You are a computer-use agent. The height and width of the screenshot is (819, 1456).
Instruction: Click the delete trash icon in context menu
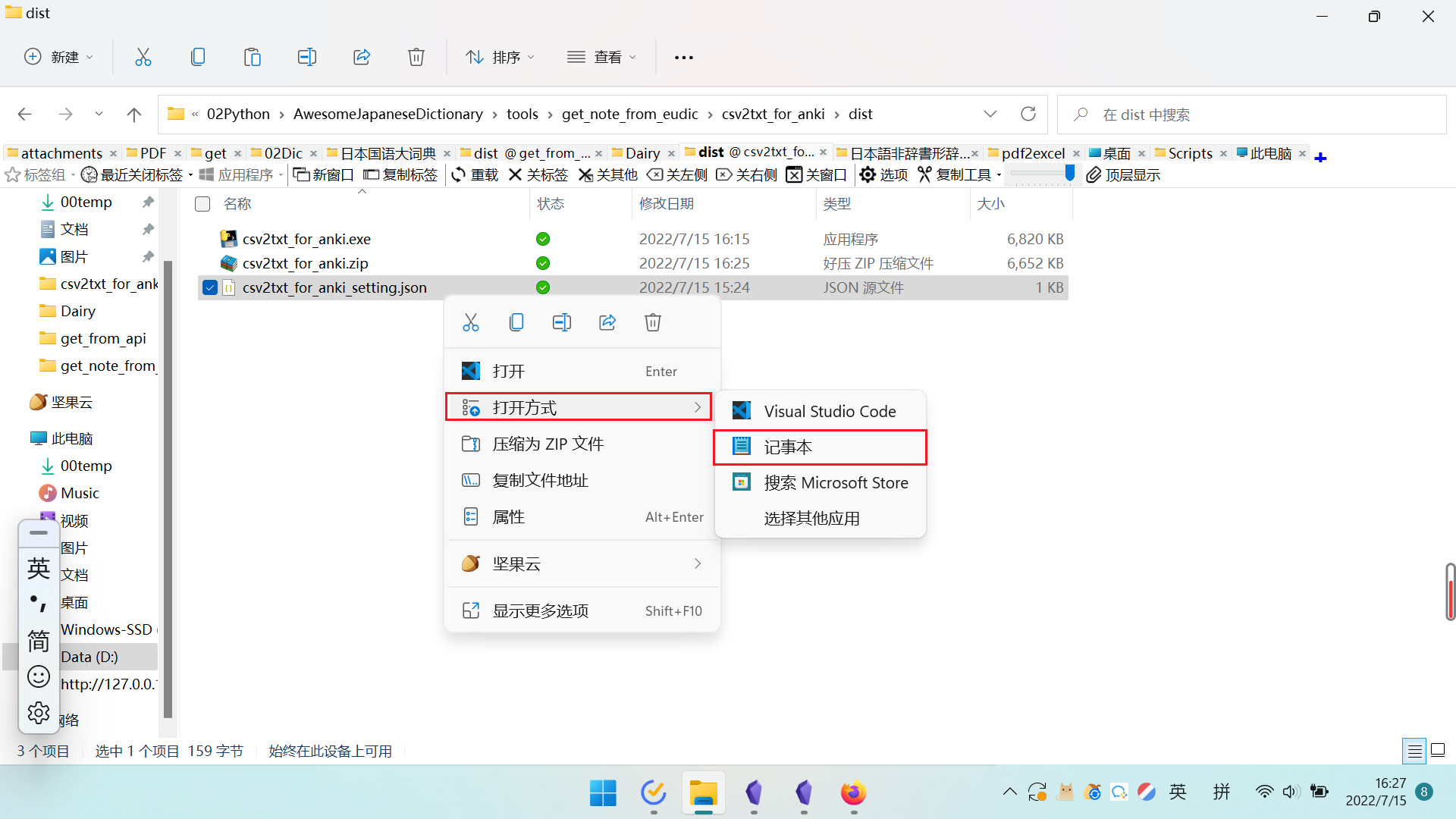pos(653,322)
